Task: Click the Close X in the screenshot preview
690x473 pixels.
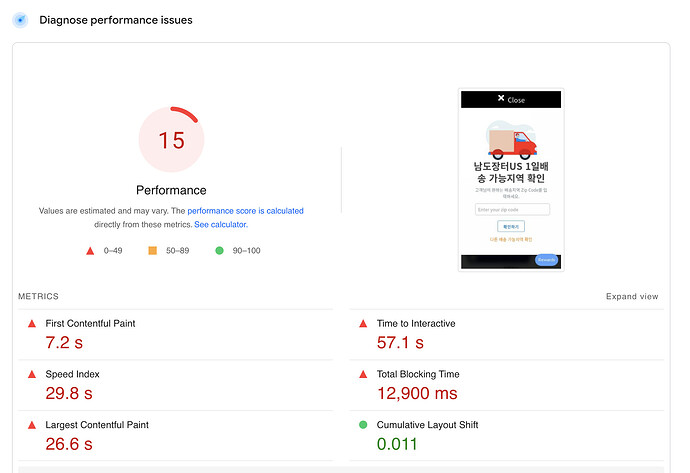Action: point(511,99)
